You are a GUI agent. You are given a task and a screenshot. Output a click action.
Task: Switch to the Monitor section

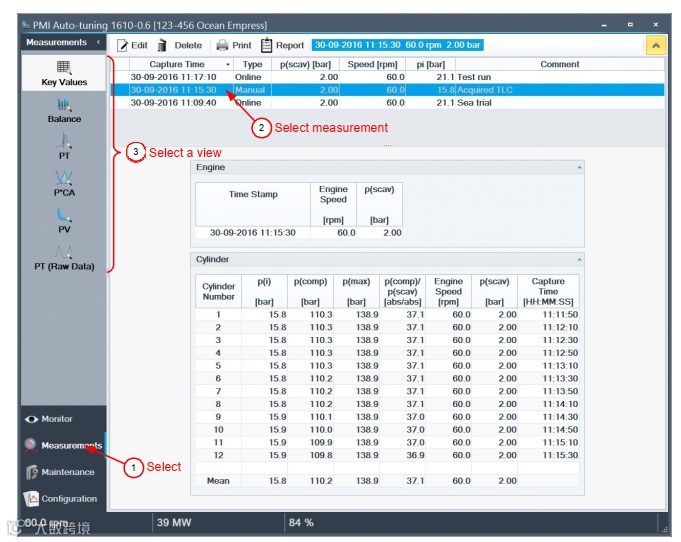[x=56, y=419]
